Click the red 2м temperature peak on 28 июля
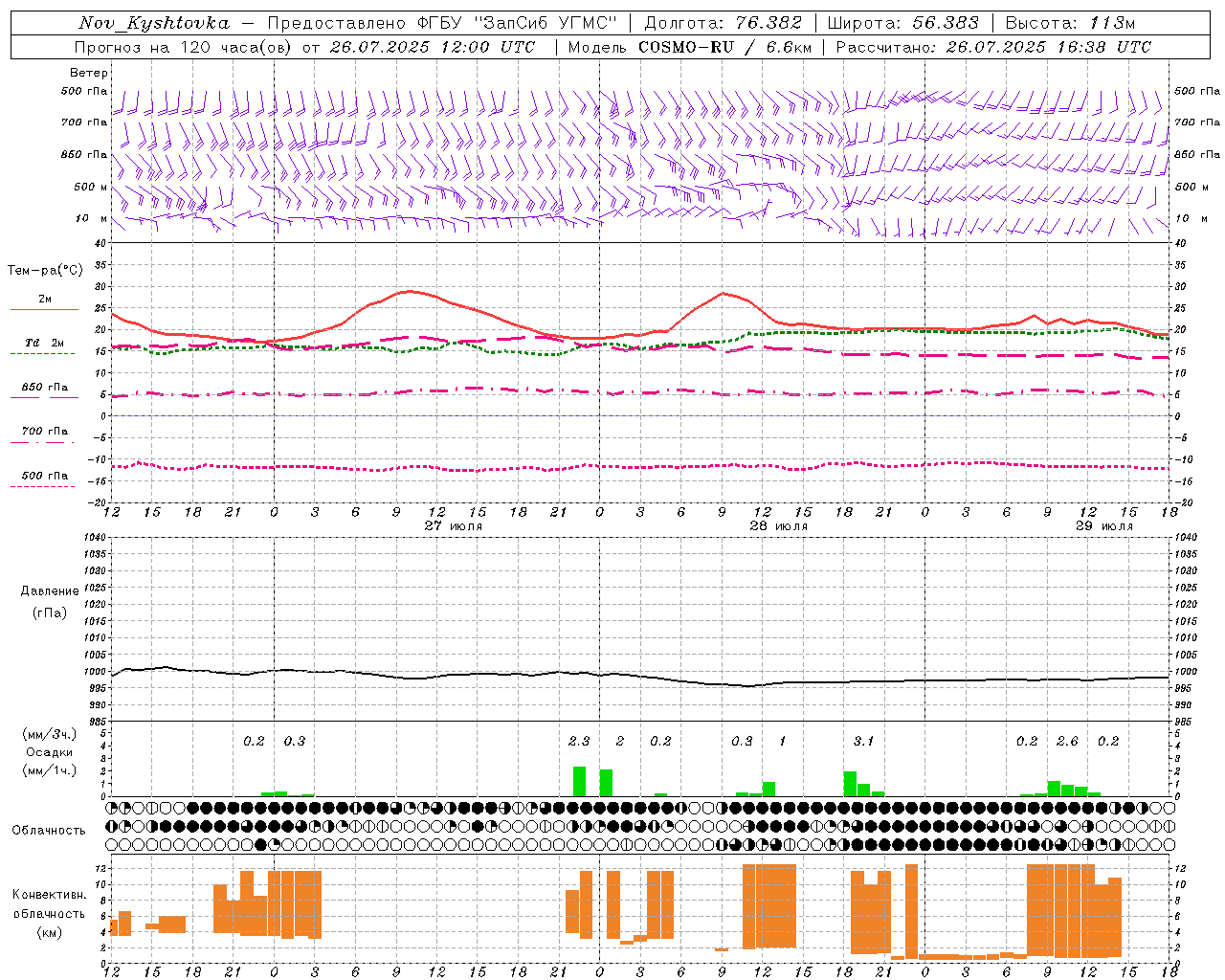 (724, 293)
